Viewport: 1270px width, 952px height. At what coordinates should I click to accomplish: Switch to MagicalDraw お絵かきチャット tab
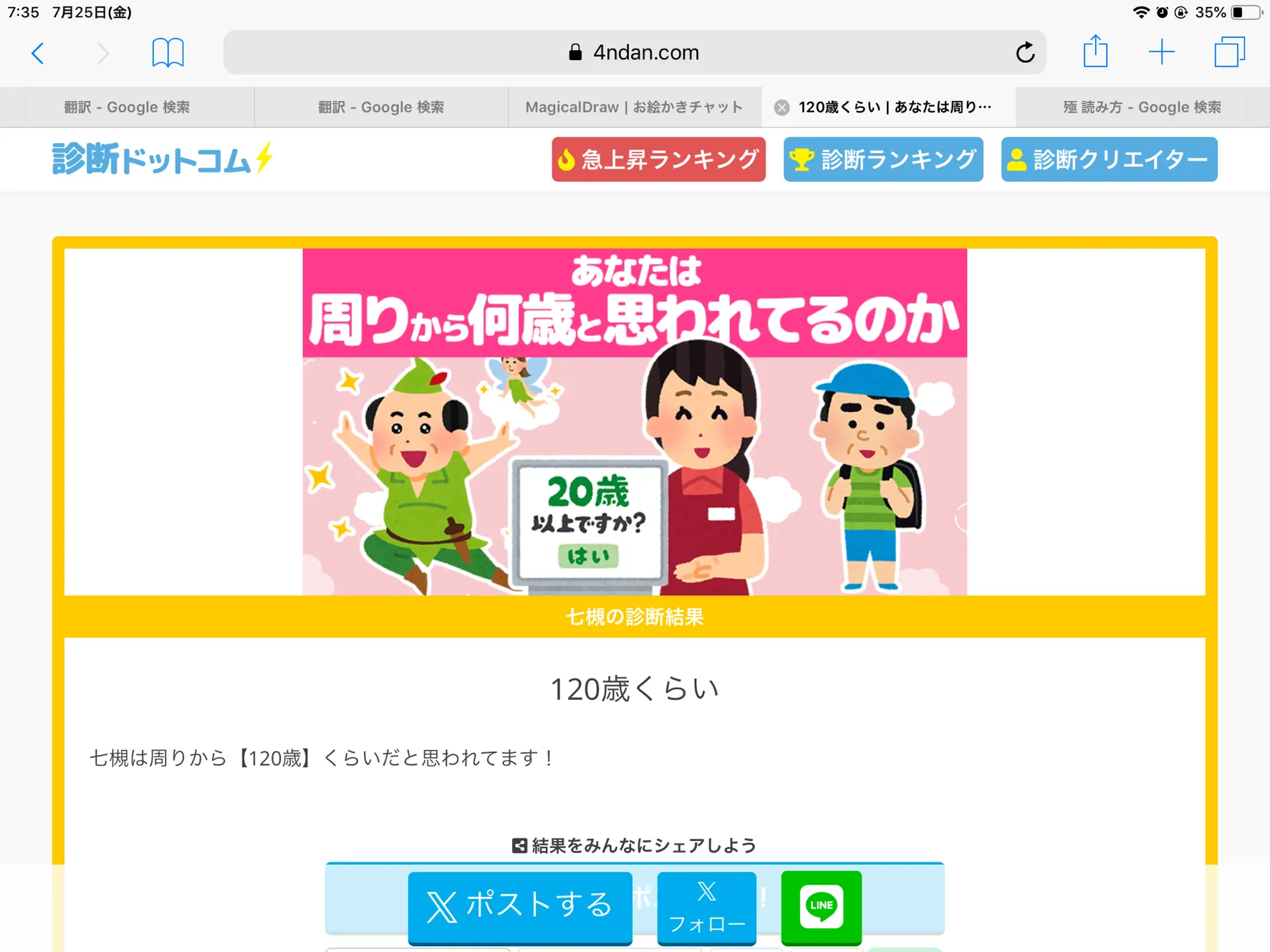(x=635, y=107)
